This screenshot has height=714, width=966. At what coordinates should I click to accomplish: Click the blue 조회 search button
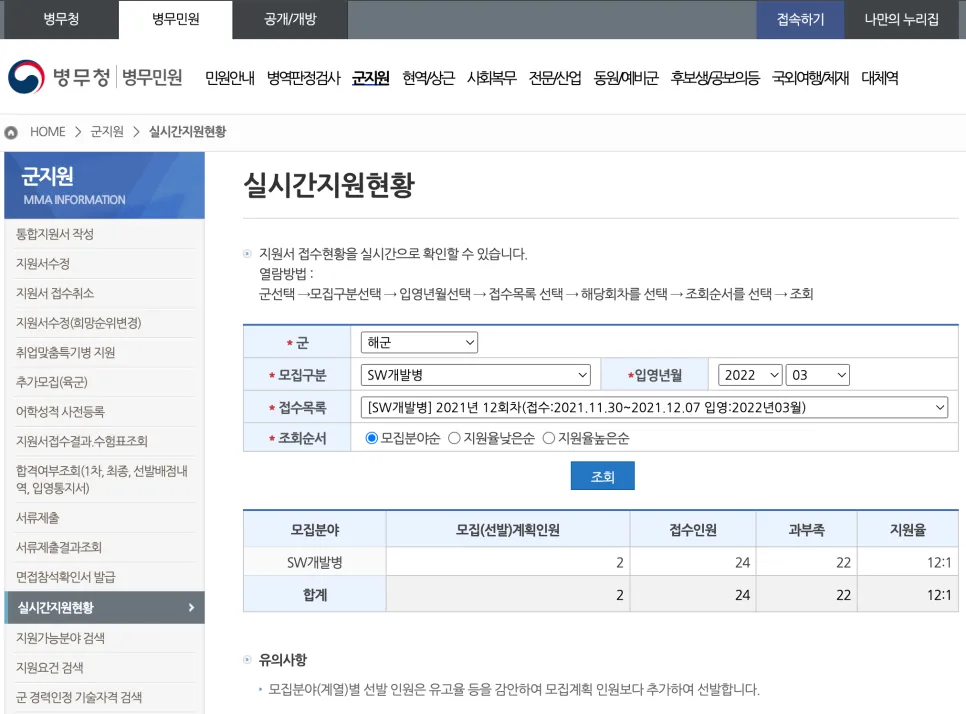pos(603,476)
